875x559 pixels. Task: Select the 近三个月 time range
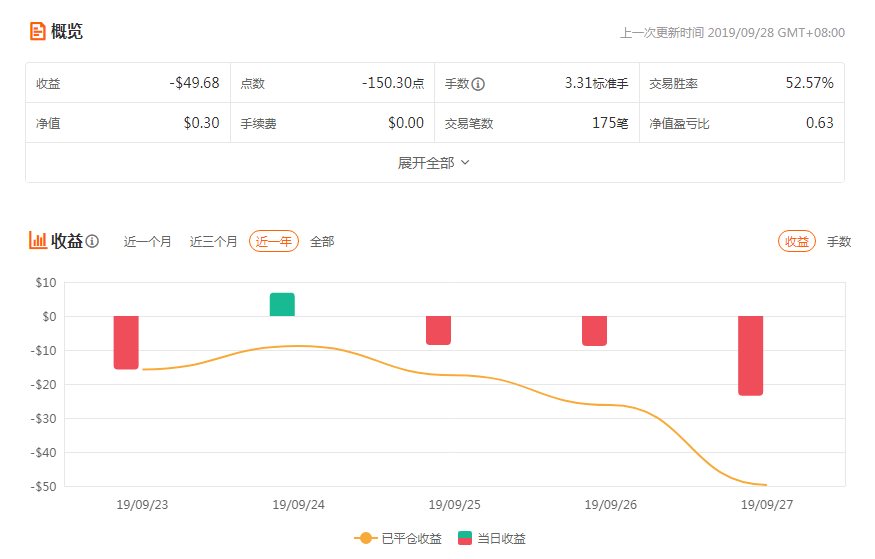pos(213,242)
